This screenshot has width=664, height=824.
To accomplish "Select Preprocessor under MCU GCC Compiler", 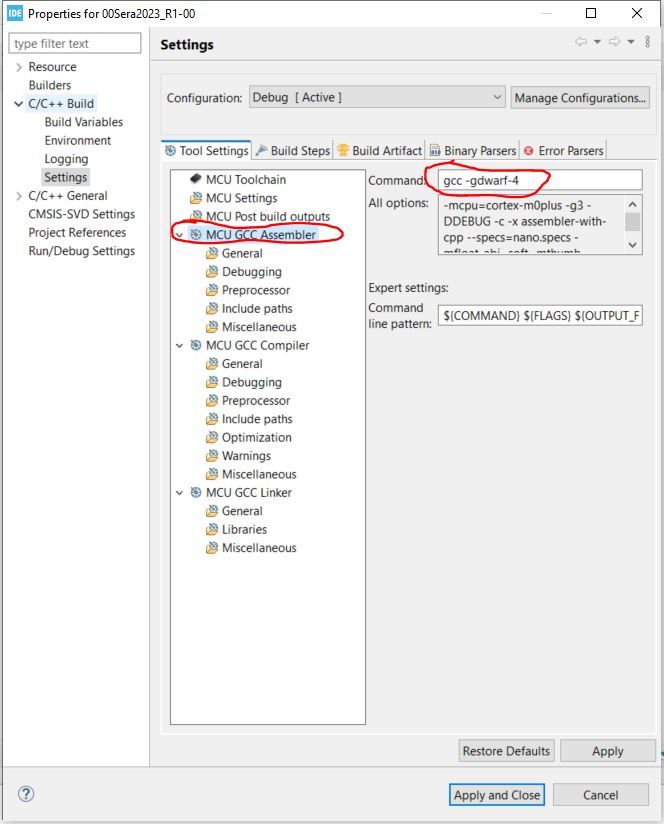I will pyautogui.click(x=256, y=400).
